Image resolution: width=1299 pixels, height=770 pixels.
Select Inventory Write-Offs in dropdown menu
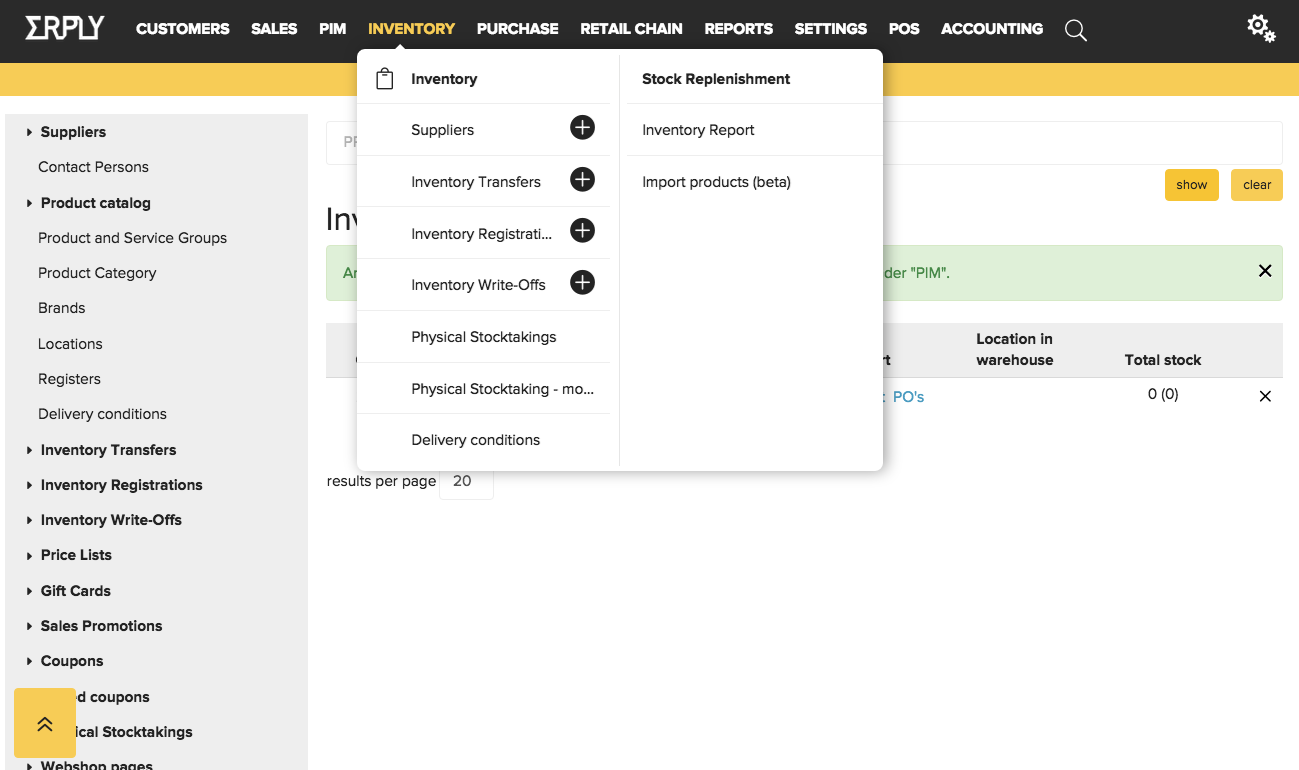point(478,285)
